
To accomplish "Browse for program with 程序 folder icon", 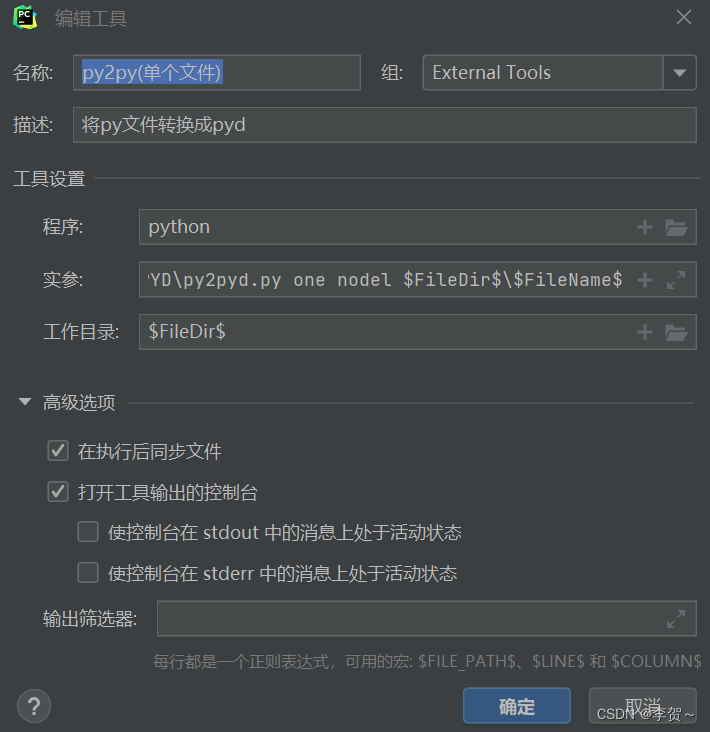I will point(676,227).
